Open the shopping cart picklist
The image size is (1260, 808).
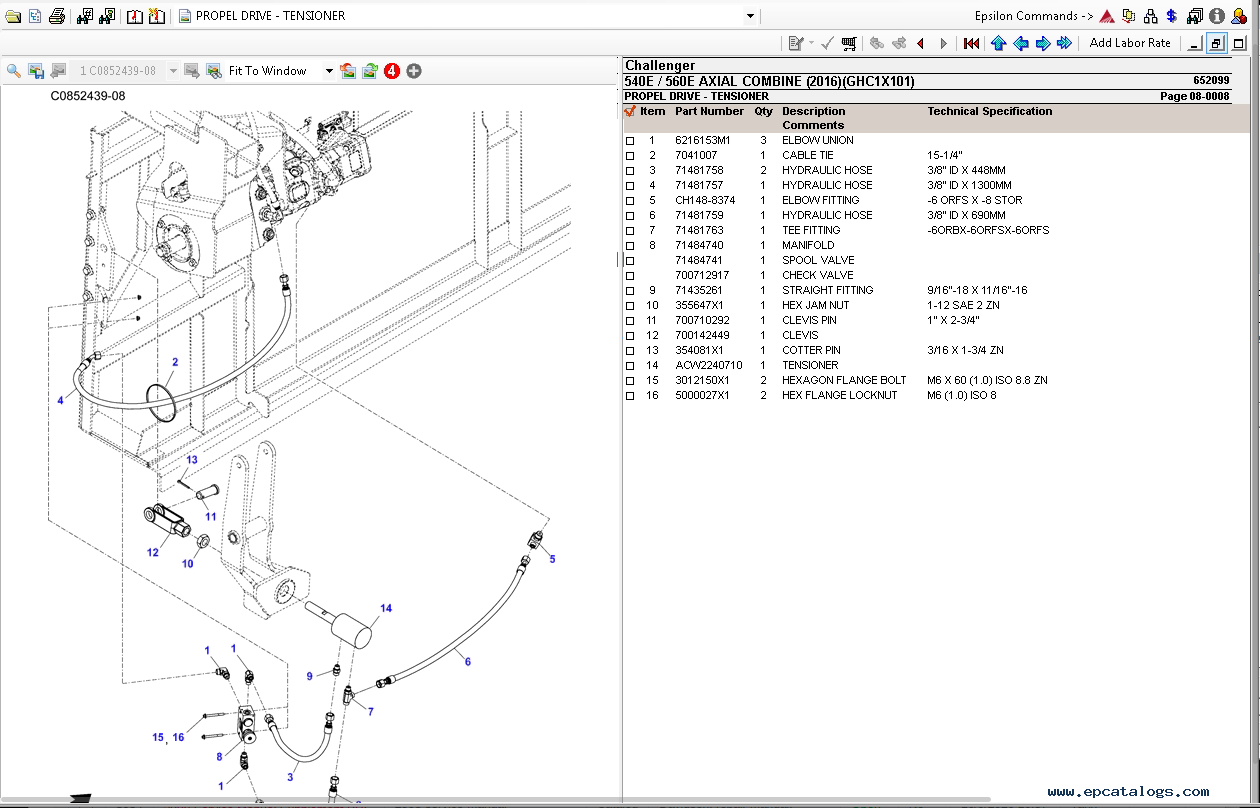pos(850,43)
